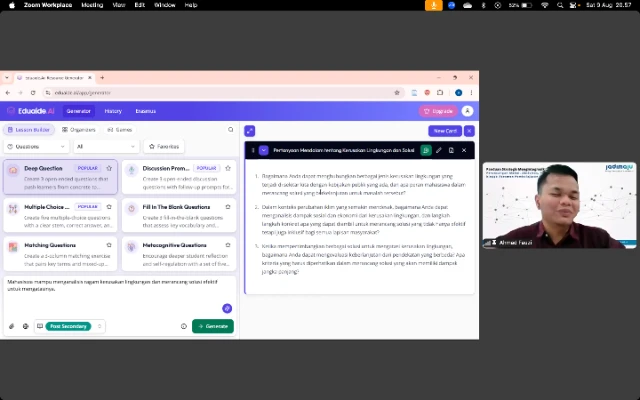This screenshot has width=640, height=400.
Task: Open the Apple menu
Action: click(x=12, y=5)
